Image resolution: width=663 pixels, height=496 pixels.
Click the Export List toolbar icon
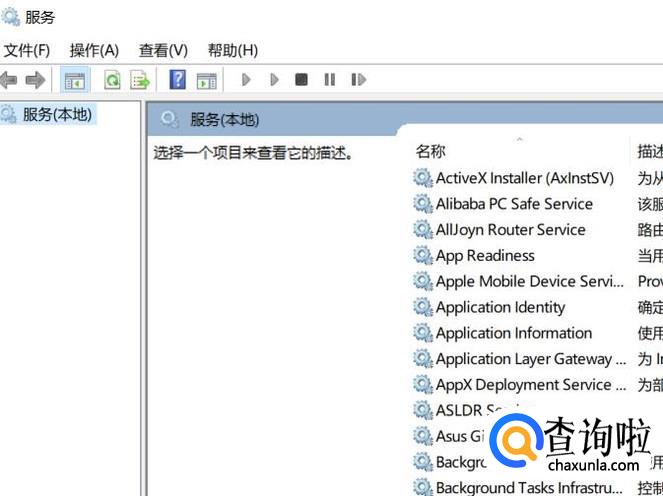tap(140, 79)
